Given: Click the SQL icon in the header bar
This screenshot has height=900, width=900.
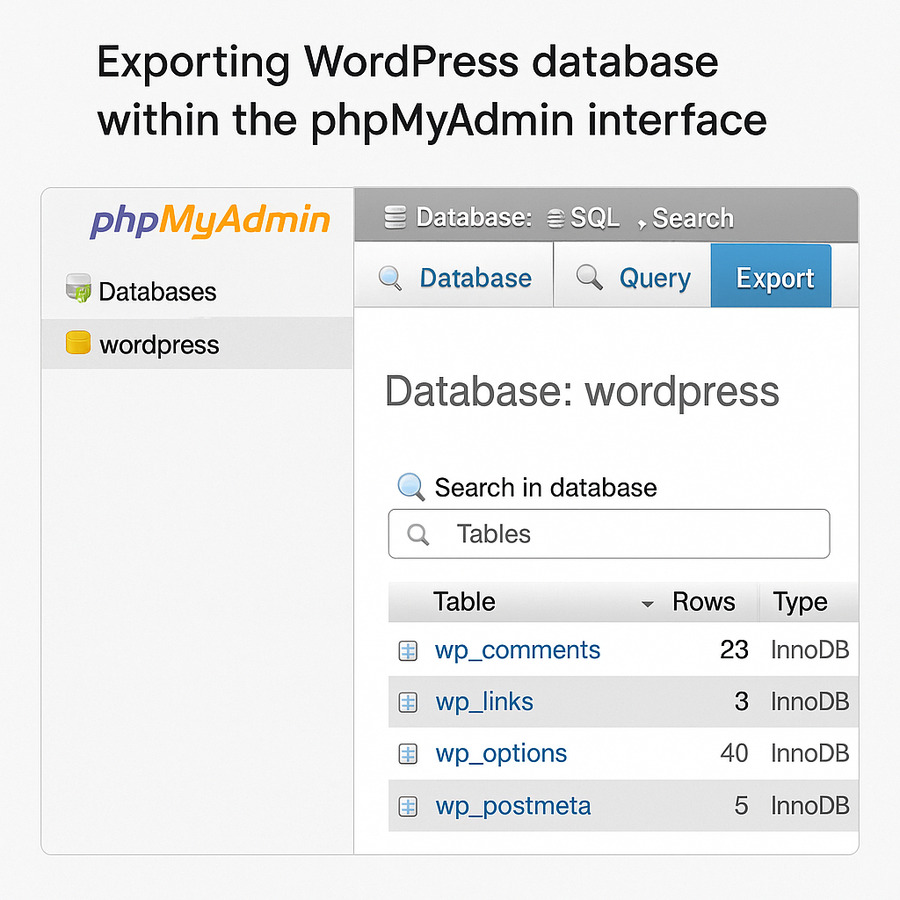Looking at the screenshot, I should 555,218.
